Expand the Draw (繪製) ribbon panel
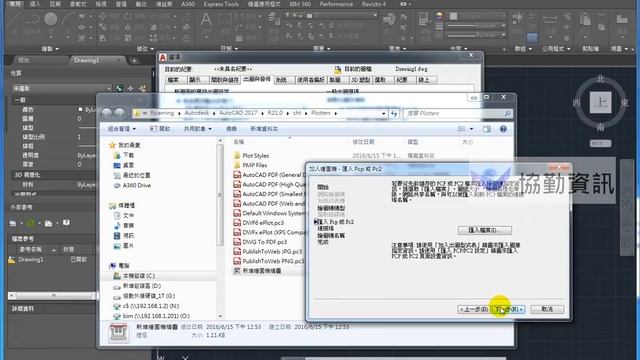Image resolution: width=640 pixels, height=360 pixels. click(x=50, y=49)
